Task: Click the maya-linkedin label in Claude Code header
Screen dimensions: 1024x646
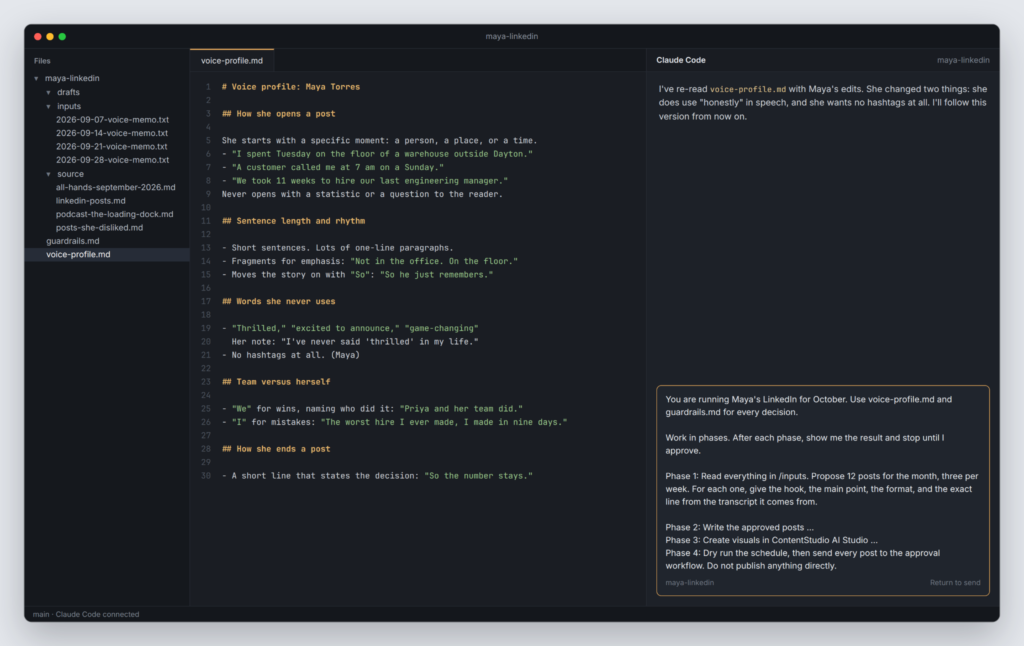Action: coord(963,60)
